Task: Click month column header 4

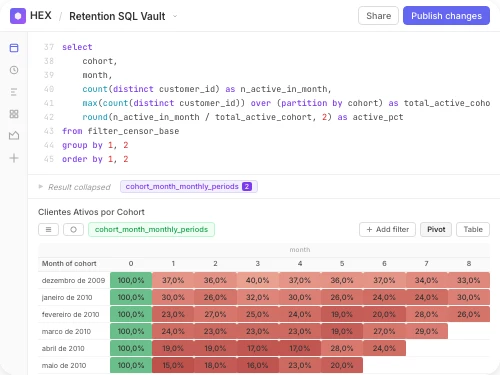Action: [x=300, y=263]
